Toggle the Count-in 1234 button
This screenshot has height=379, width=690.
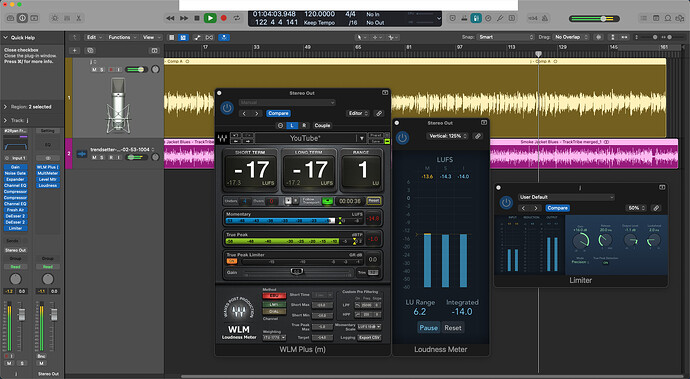pos(532,18)
